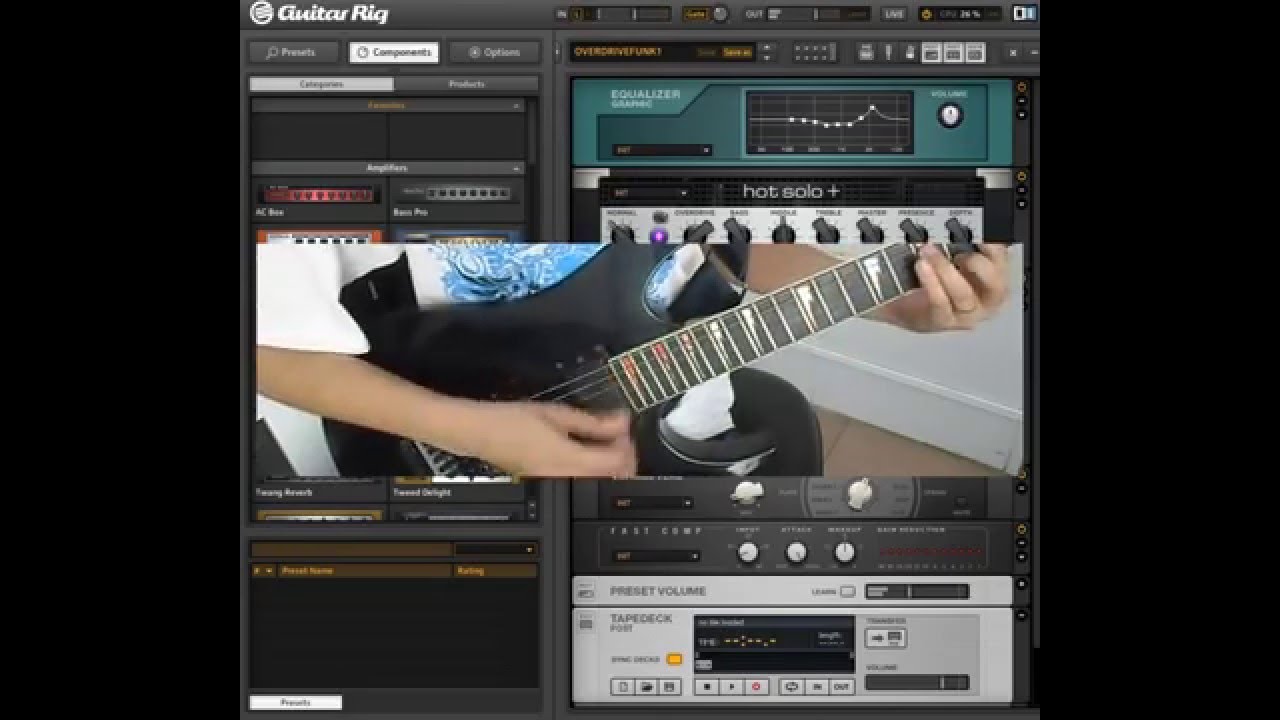Open the Equalizer preset dropdown
The image size is (1280, 720).
(662, 150)
